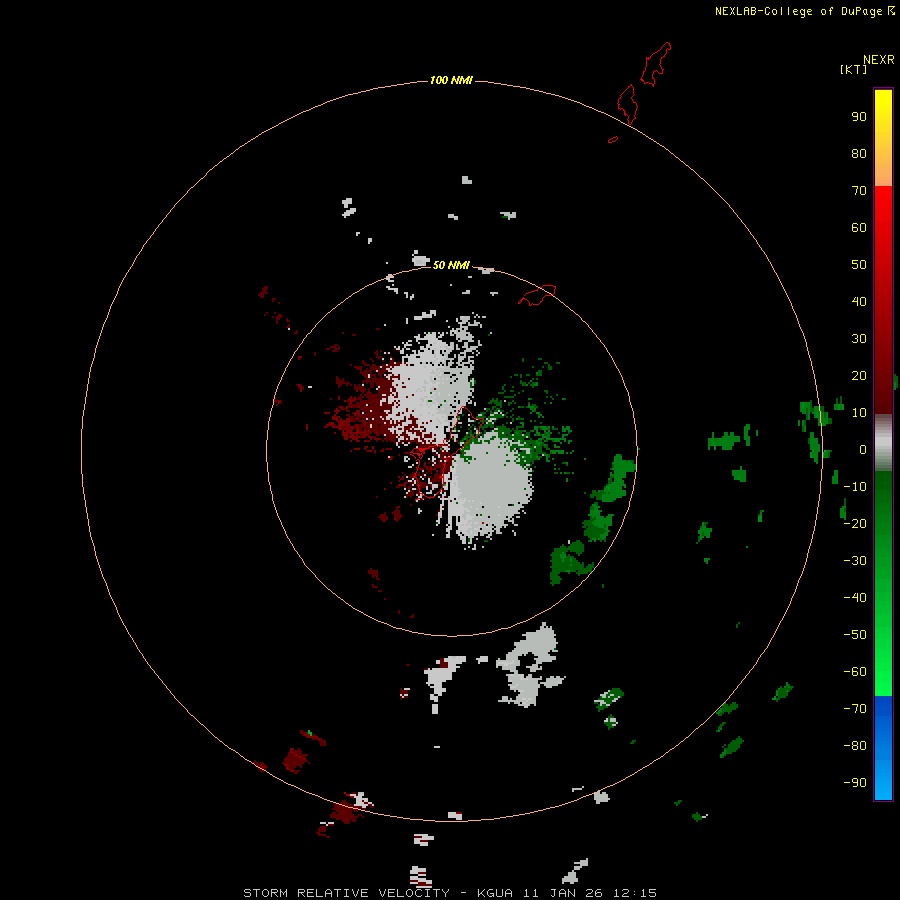Click the -40 value on velocity scale

pos(855,598)
